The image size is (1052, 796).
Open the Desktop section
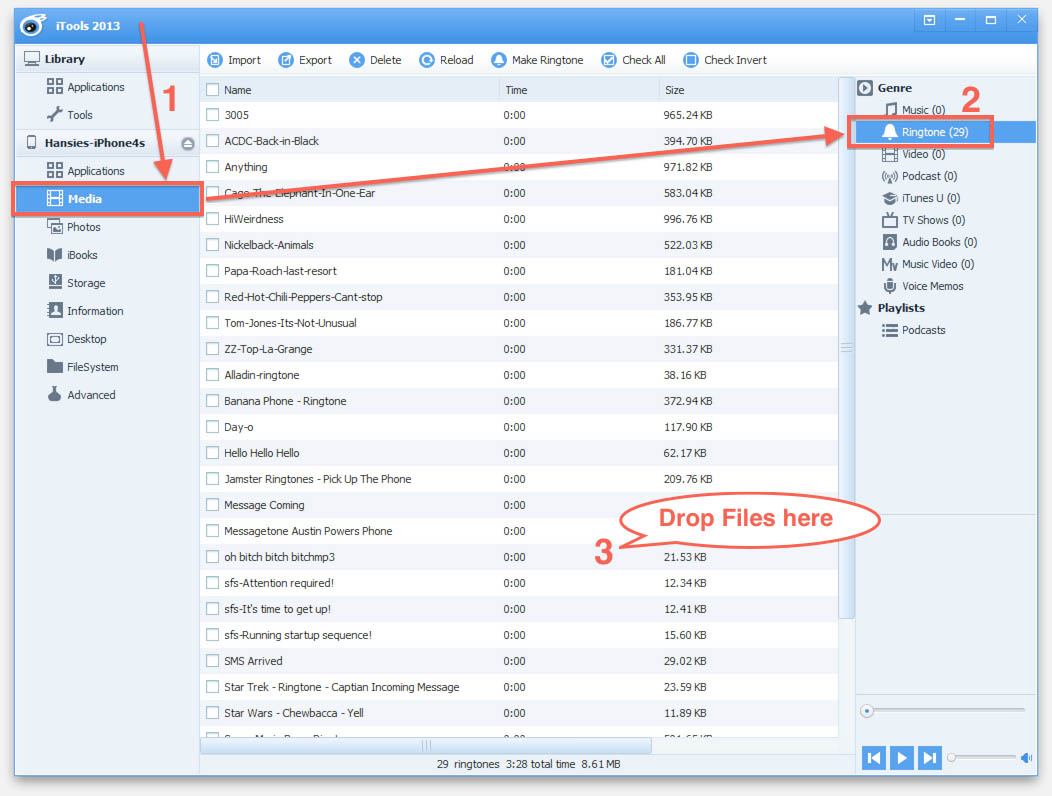click(76, 339)
